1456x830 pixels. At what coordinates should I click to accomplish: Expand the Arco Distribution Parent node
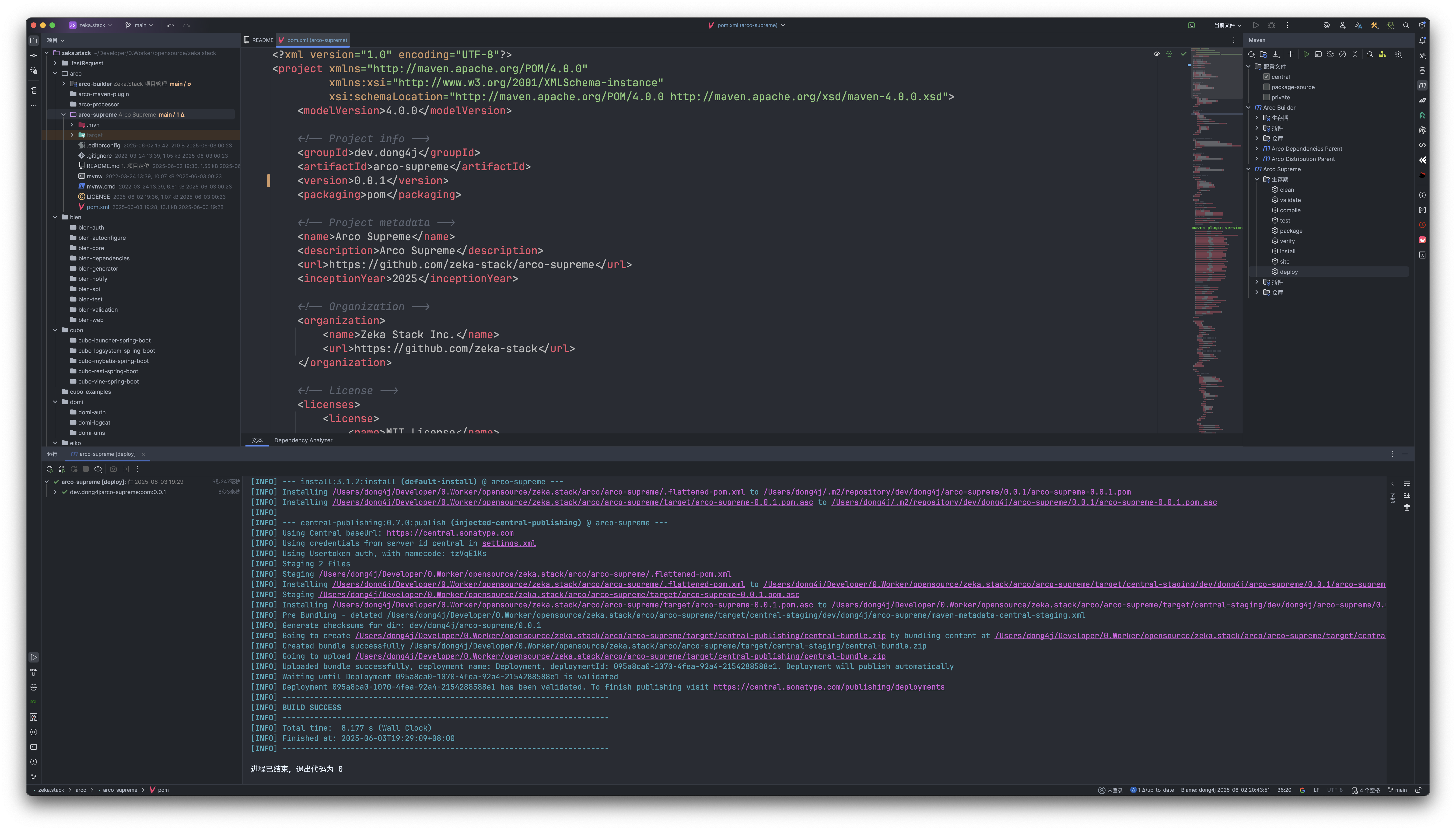pos(1256,159)
